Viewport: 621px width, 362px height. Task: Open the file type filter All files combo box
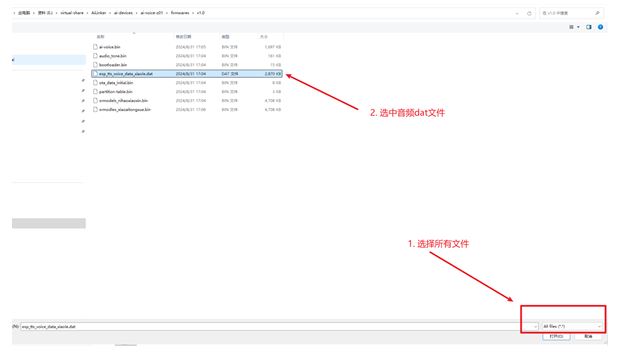tap(571, 326)
